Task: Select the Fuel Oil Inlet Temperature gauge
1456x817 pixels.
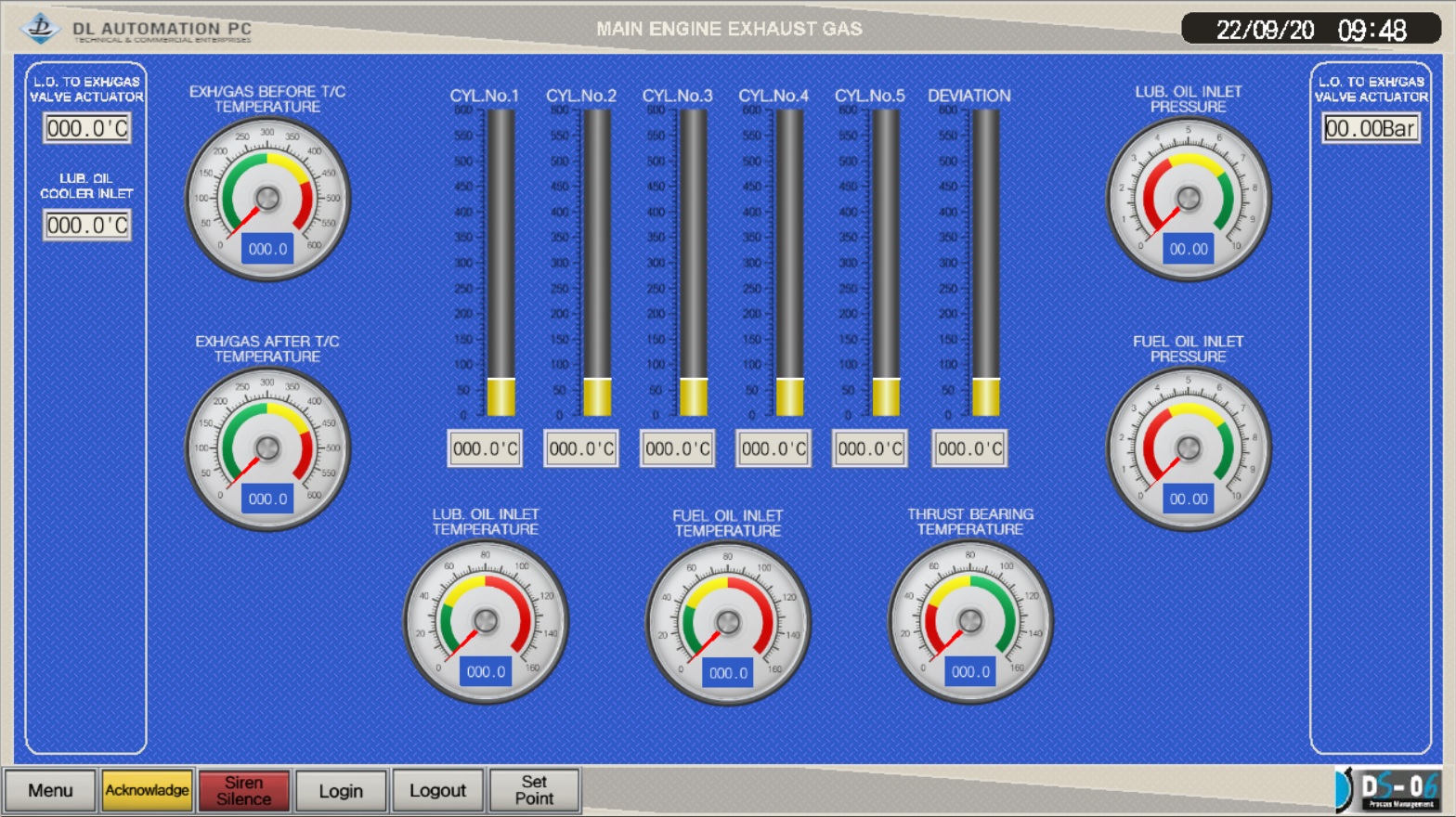Action: tap(727, 623)
